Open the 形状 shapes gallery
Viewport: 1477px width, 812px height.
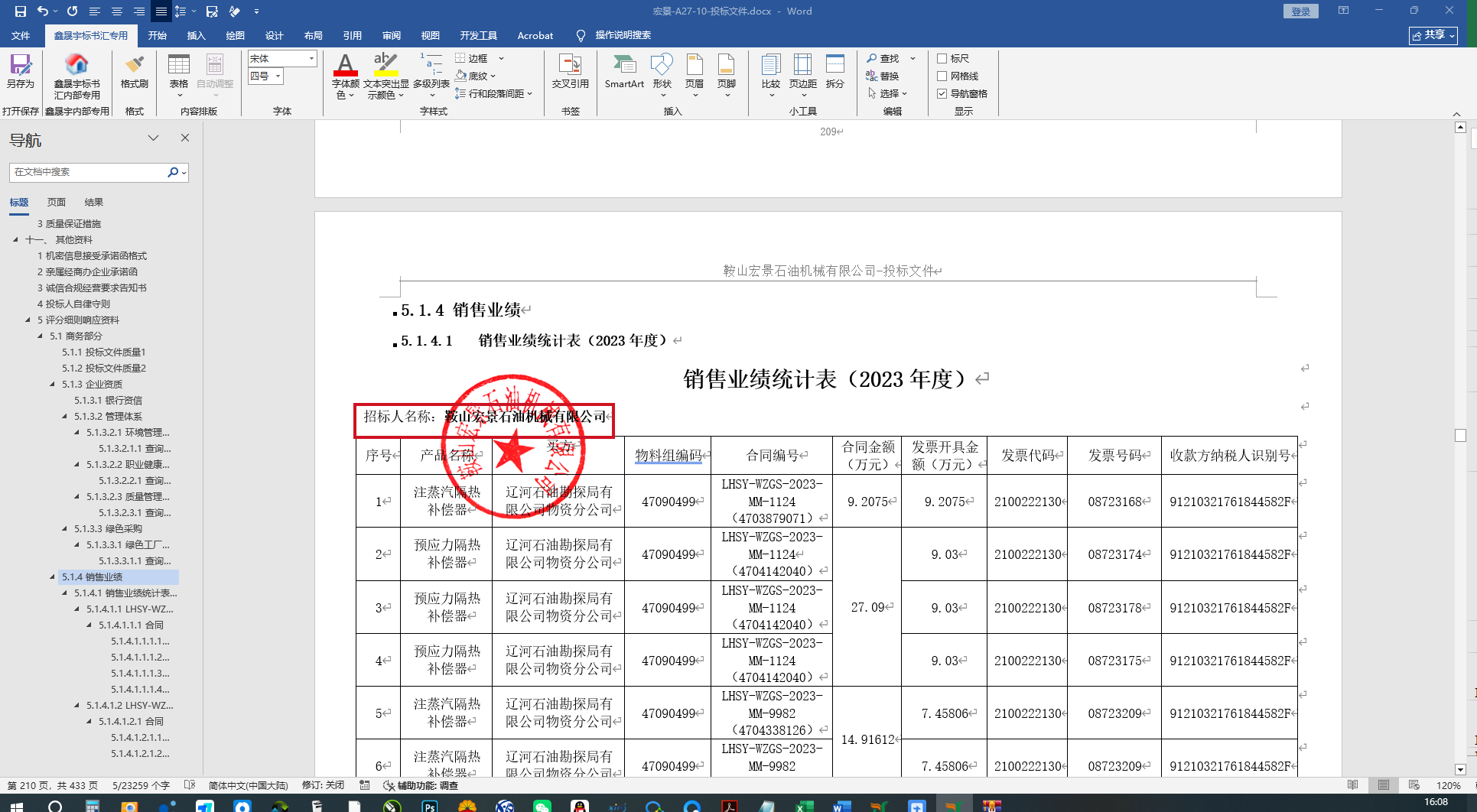point(662,70)
